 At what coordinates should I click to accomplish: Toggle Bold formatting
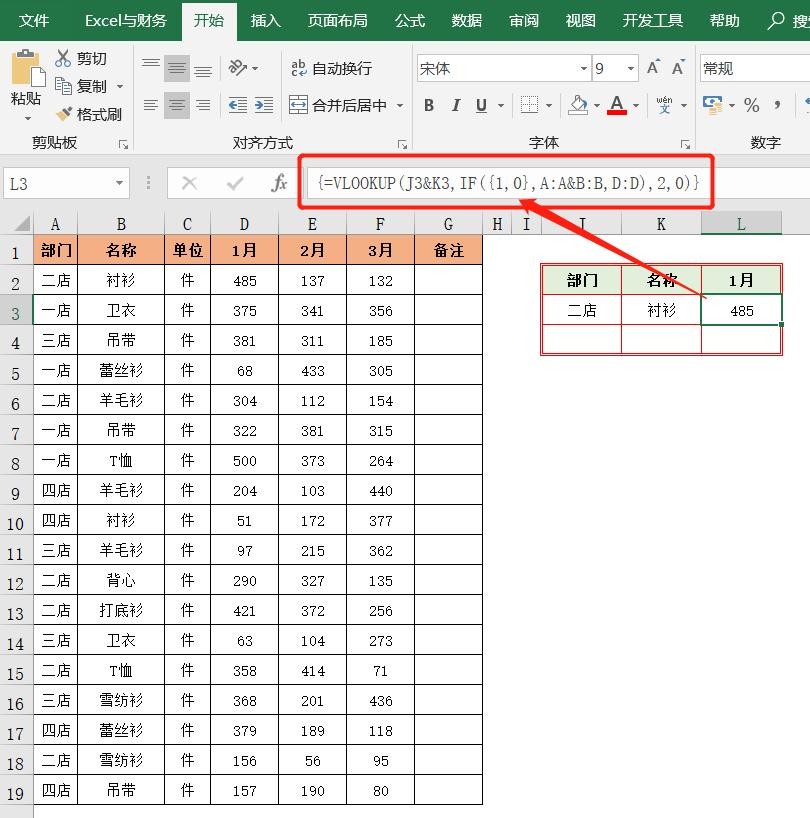(x=429, y=105)
